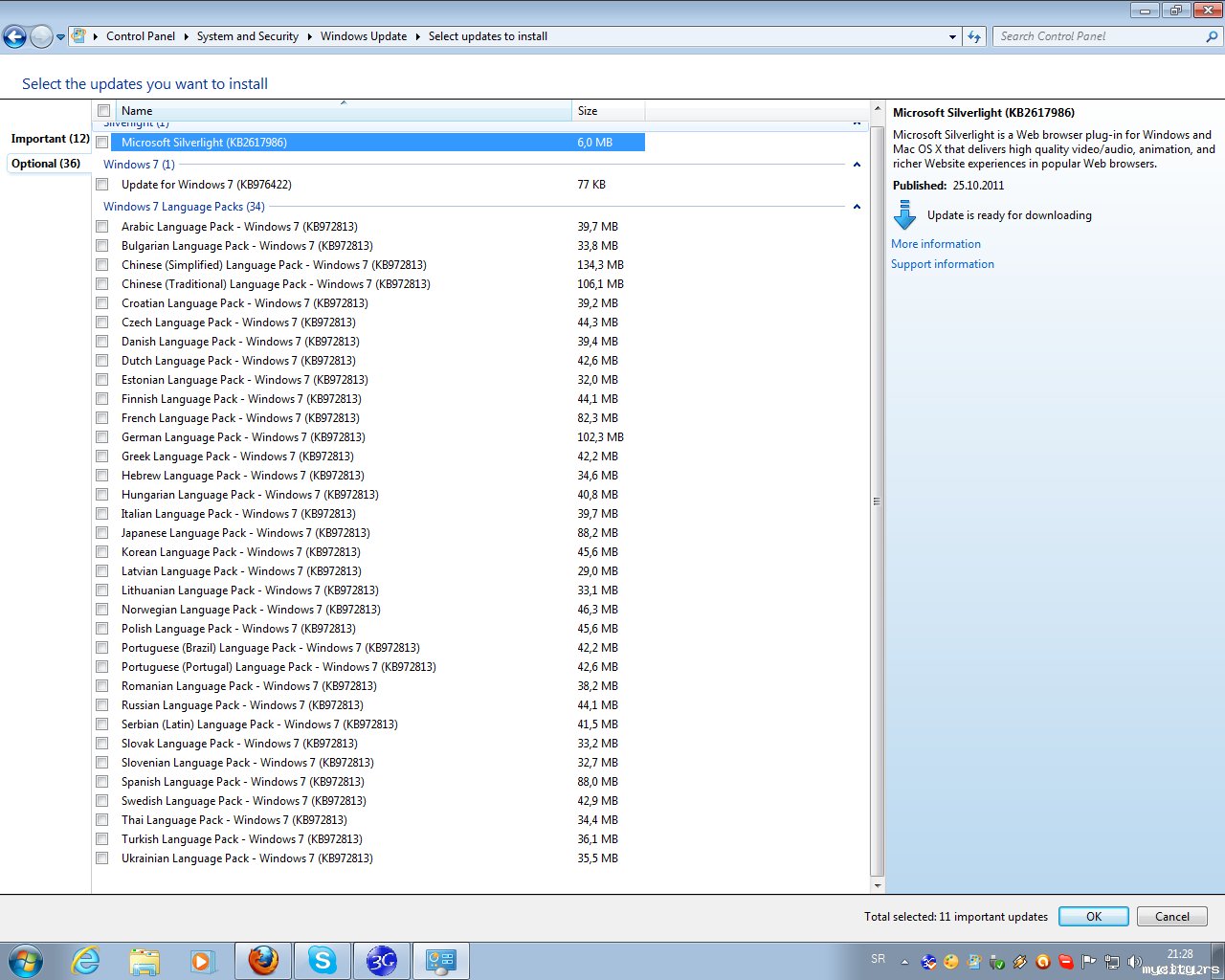Click the refresh button beside address bar
The width and height of the screenshot is (1225, 980).
[974, 36]
